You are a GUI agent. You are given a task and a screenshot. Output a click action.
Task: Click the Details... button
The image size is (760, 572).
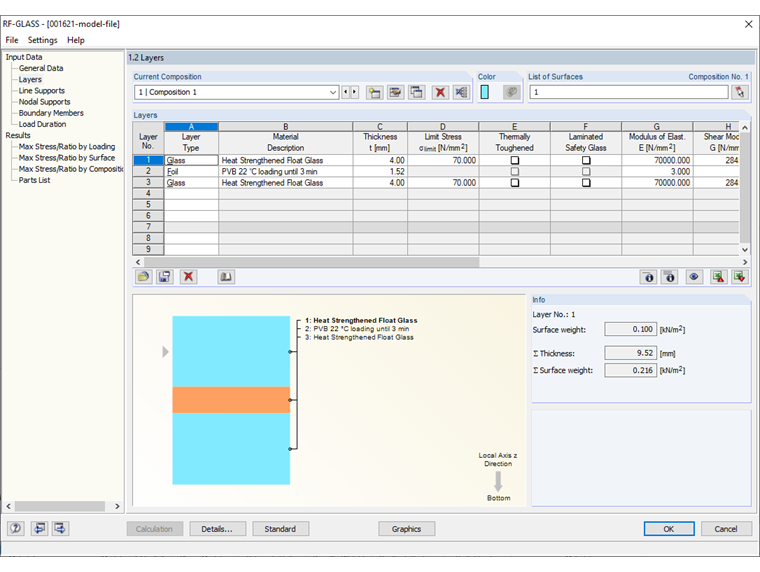[217, 529]
